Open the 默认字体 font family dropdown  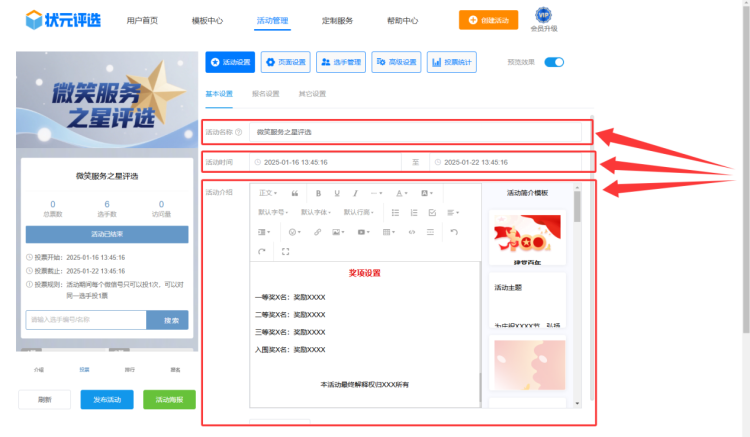coord(317,212)
